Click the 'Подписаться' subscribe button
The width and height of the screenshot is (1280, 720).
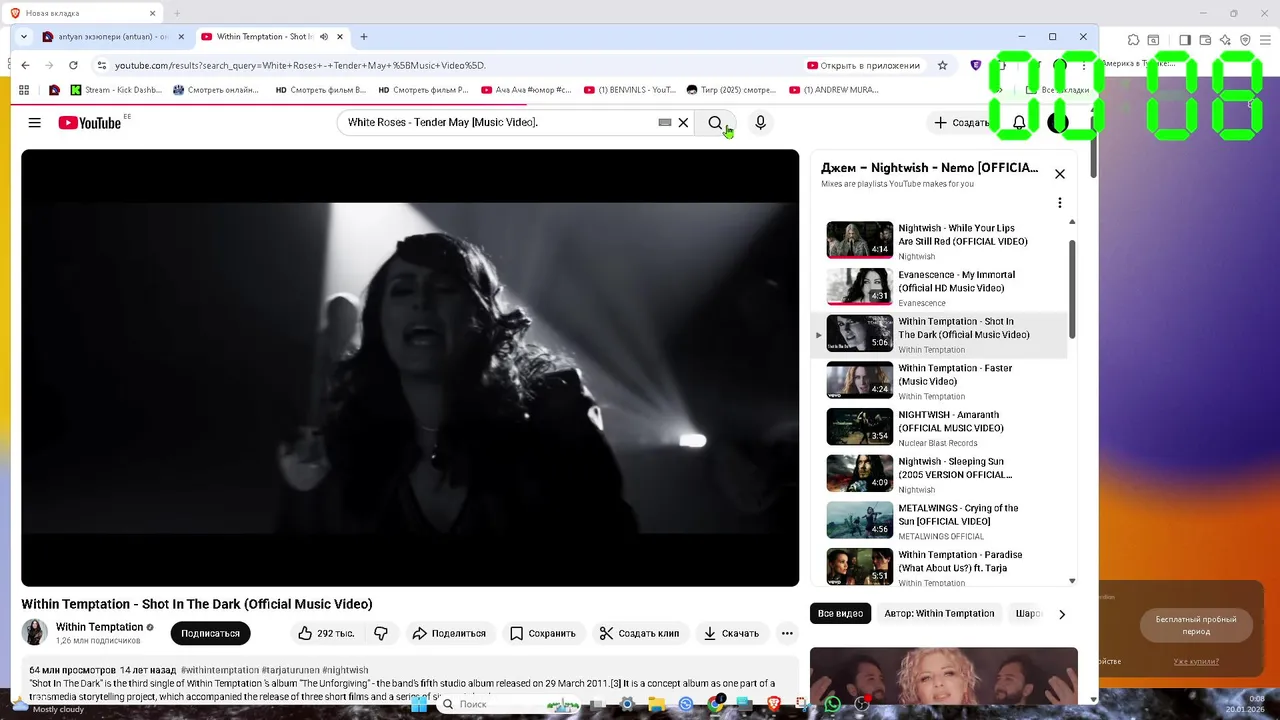(210, 633)
